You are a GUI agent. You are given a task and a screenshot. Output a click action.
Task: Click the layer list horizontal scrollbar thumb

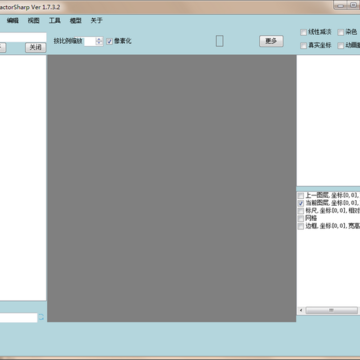click(x=331, y=310)
